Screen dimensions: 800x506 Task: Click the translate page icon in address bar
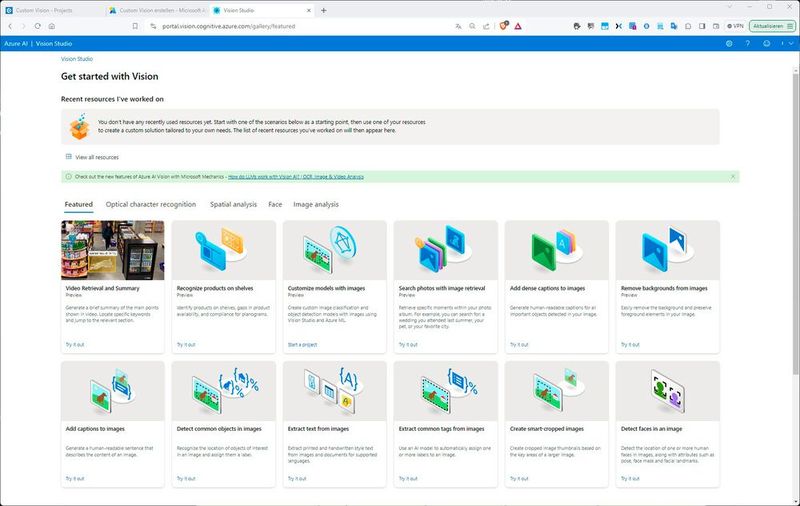(x=458, y=26)
